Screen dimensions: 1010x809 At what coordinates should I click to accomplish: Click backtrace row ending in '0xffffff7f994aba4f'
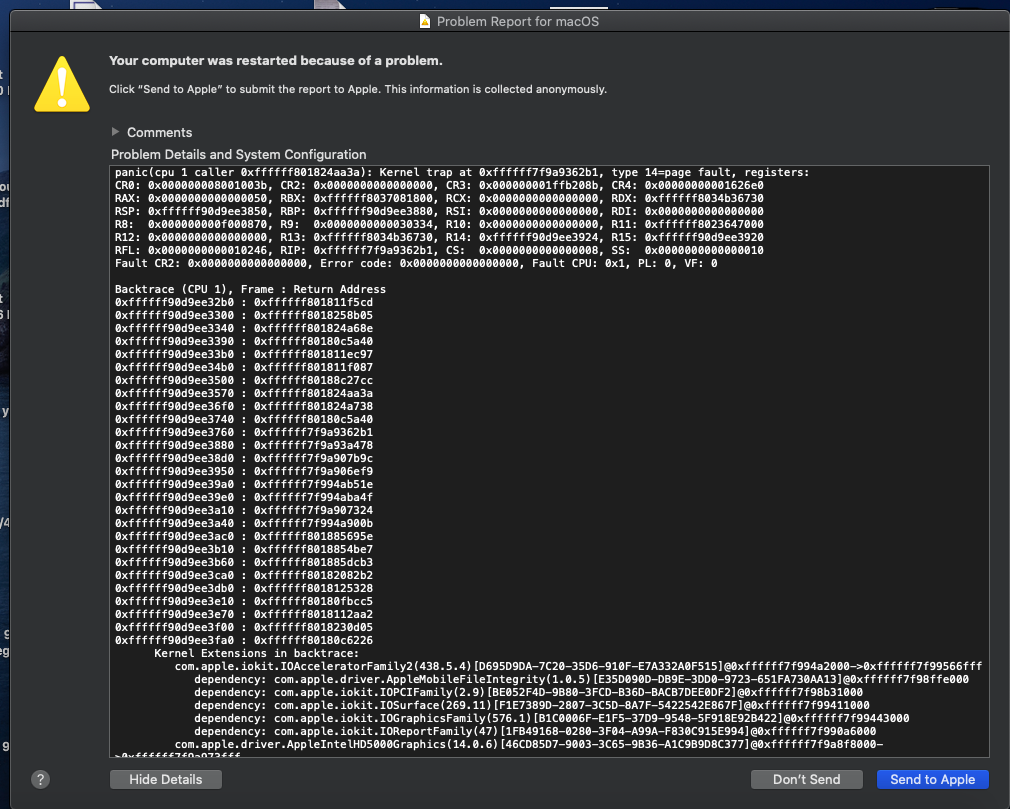(244, 497)
